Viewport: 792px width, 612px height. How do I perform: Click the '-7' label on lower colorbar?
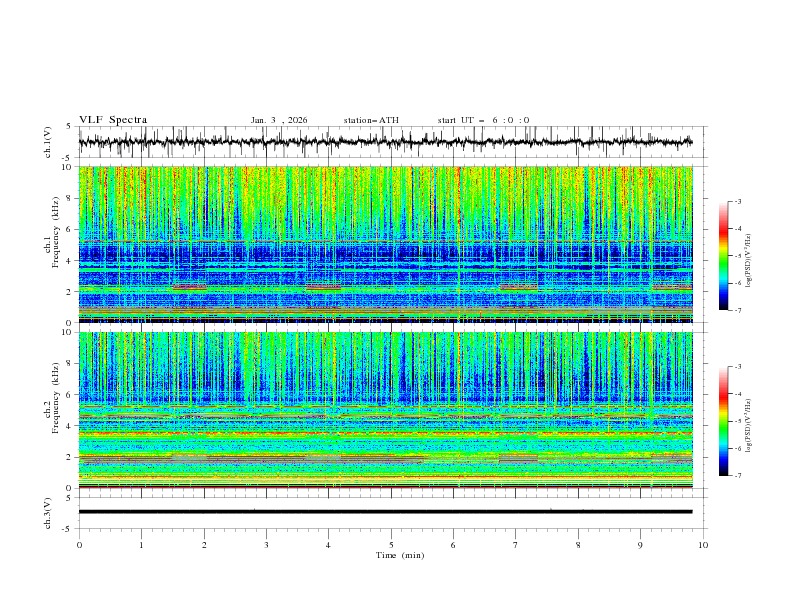[737, 476]
